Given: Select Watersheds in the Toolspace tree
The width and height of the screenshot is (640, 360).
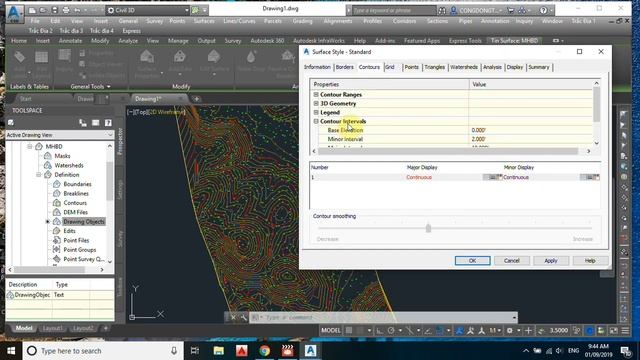Looking at the screenshot, I should click(x=69, y=165).
